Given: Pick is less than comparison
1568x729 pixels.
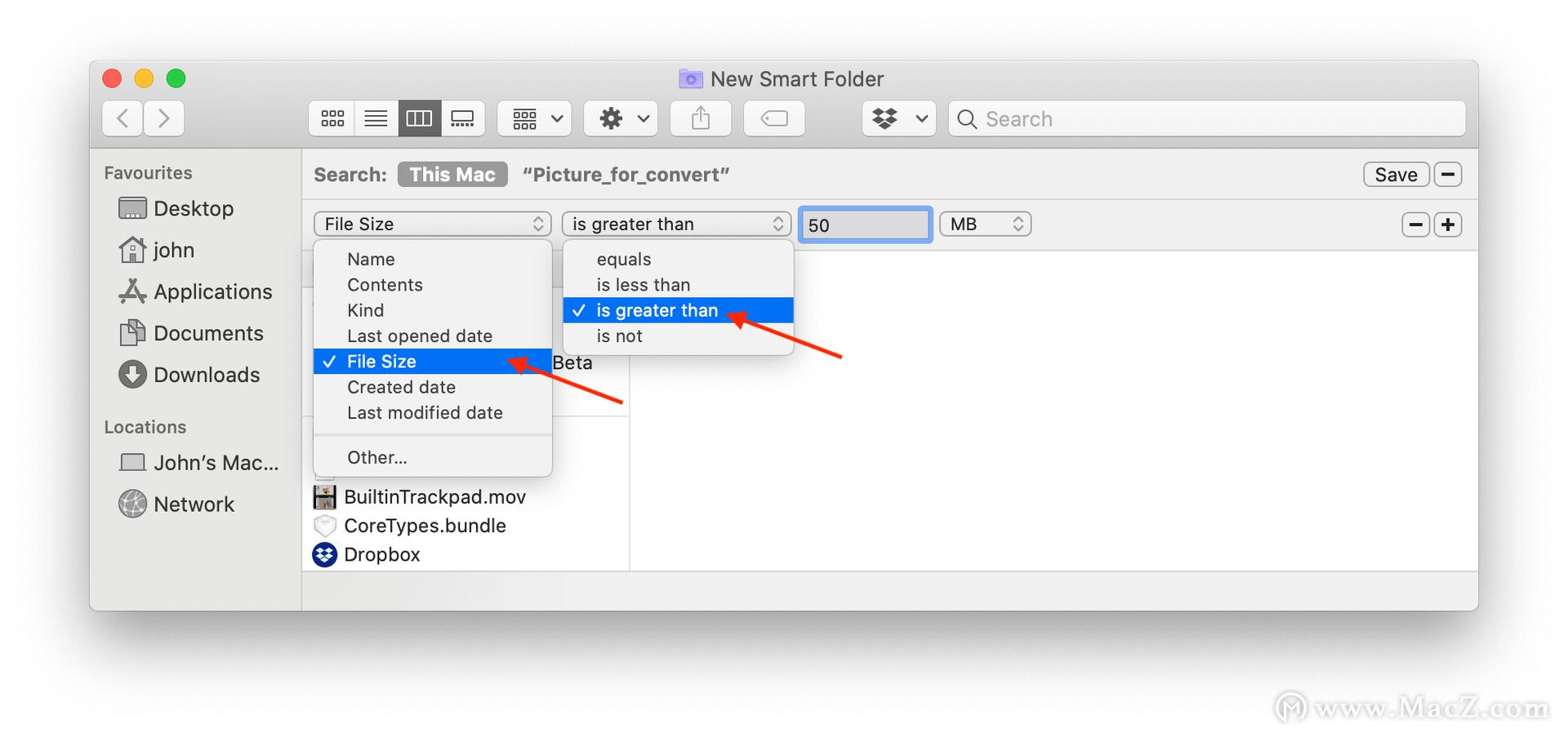Looking at the screenshot, I should [679, 285].
